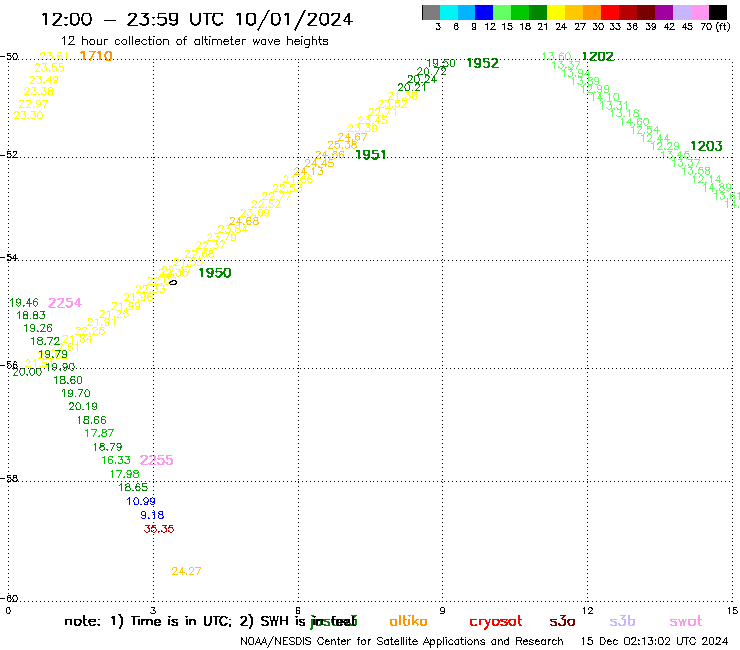Click the yellow value '22.97'
The height and width of the screenshot is (650, 740).
(x=34, y=104)
